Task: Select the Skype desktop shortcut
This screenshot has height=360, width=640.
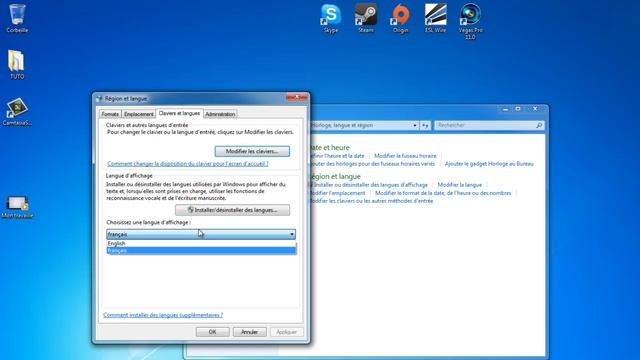Action: [x=331, y=18]
